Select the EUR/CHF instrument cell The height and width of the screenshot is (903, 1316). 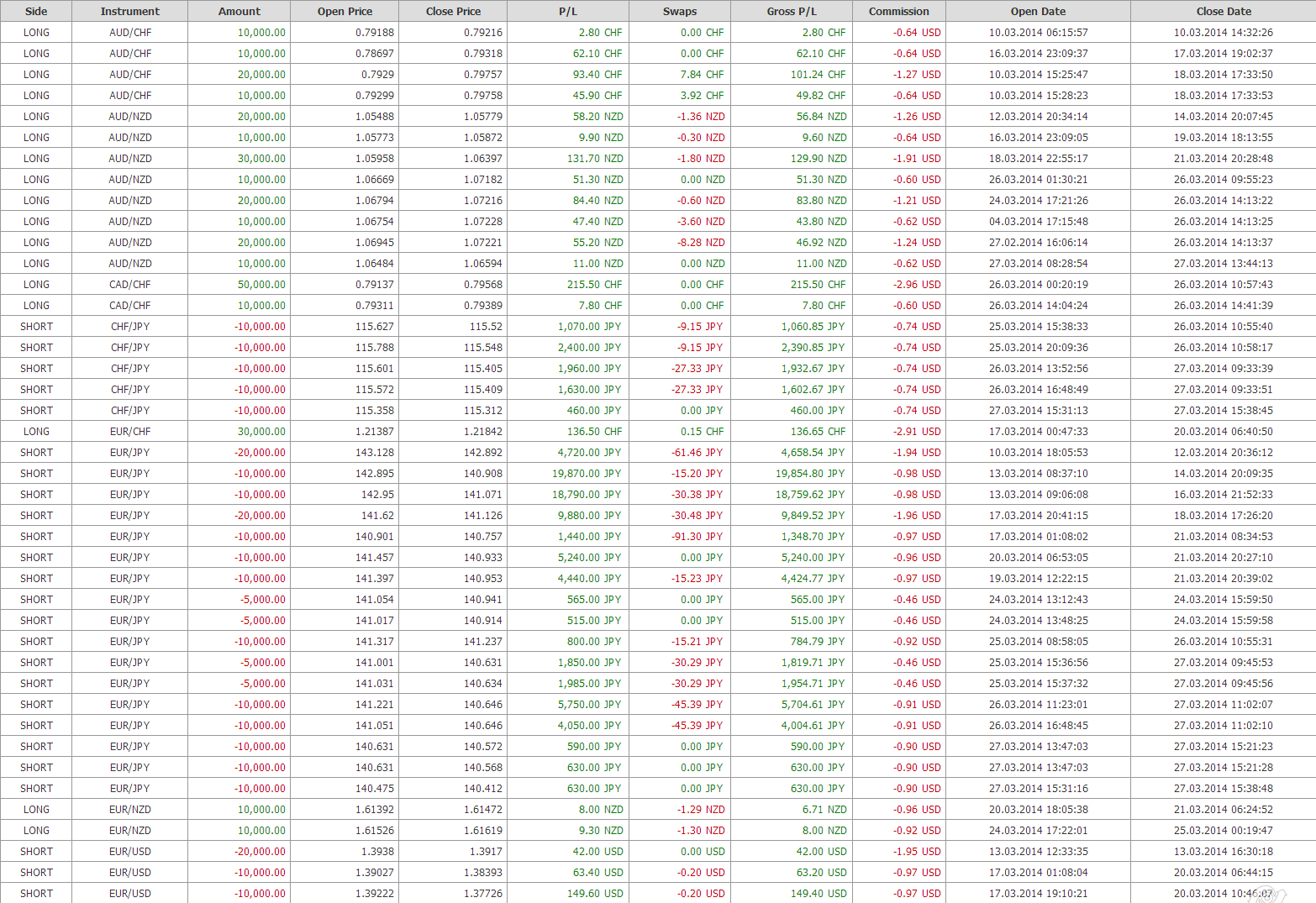point(130,432)
